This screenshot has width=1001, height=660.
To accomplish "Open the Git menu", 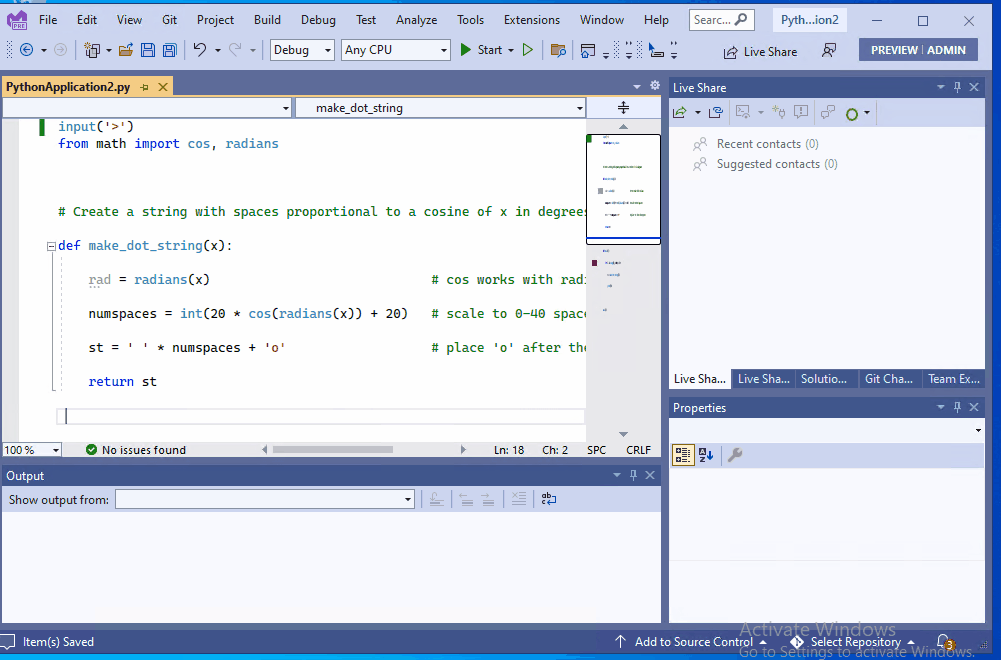I will [x=169, y=20].
